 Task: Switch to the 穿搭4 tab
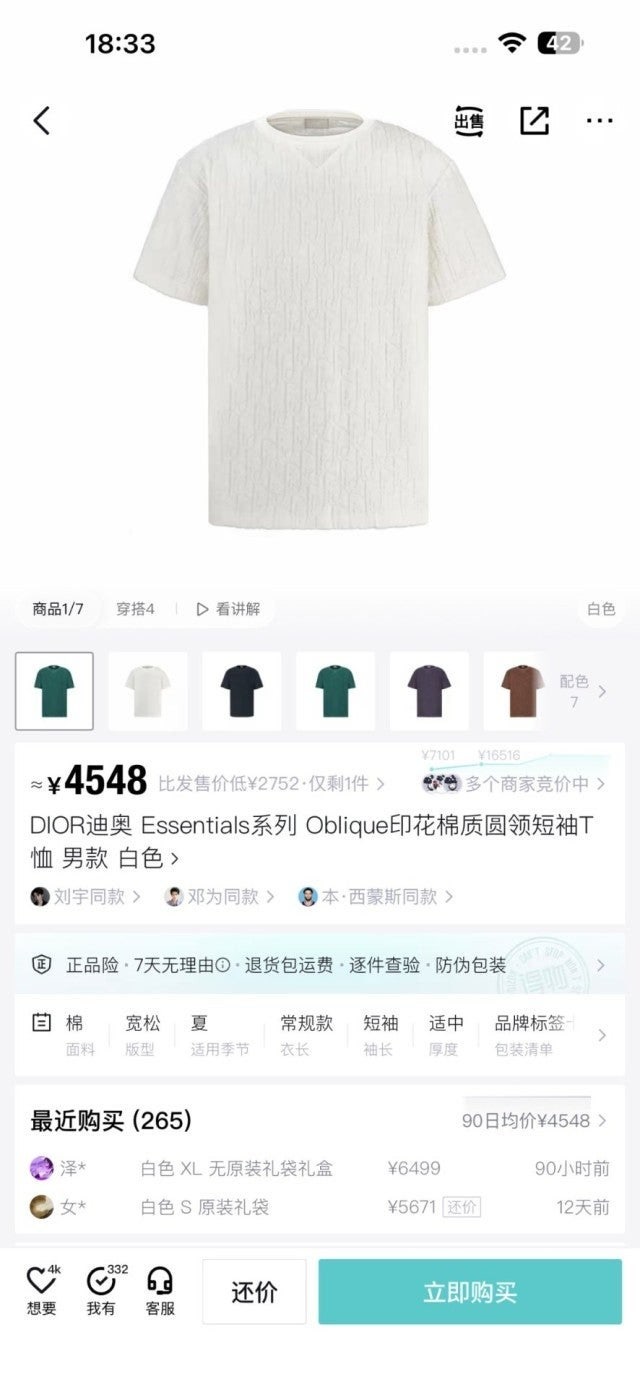point(135,609)
